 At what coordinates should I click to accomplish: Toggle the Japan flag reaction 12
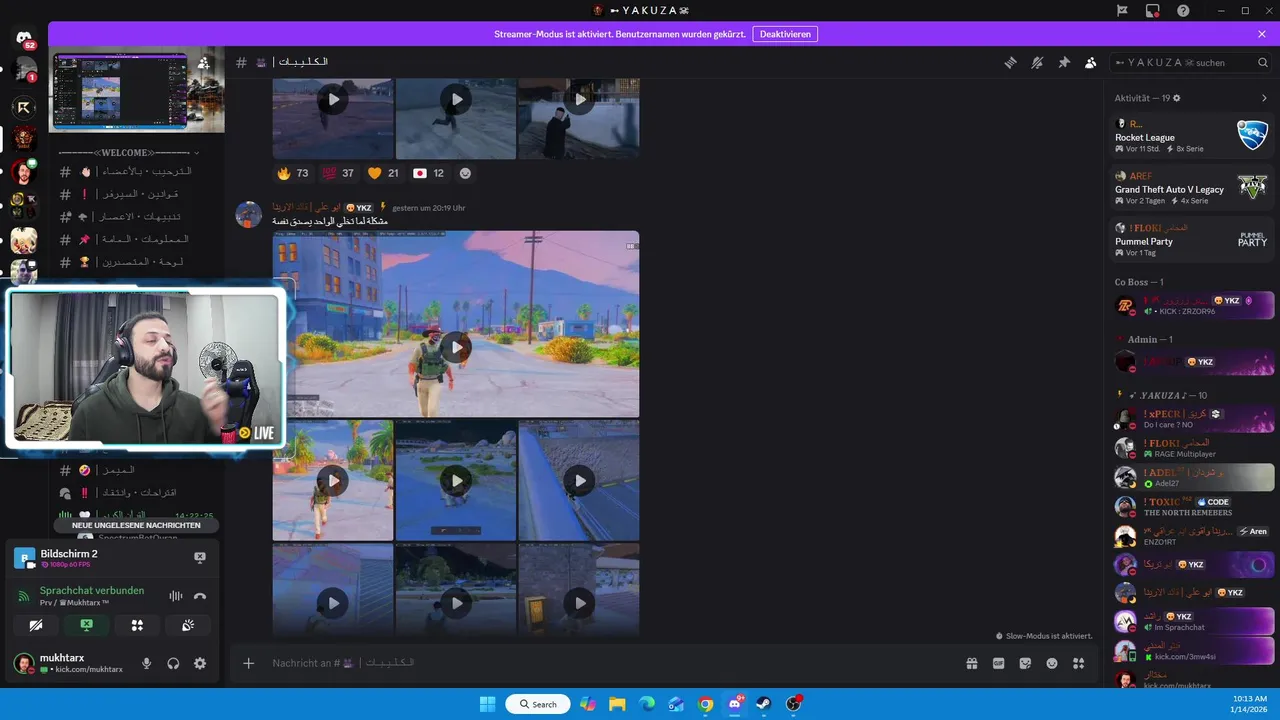[x=429, y=173]
